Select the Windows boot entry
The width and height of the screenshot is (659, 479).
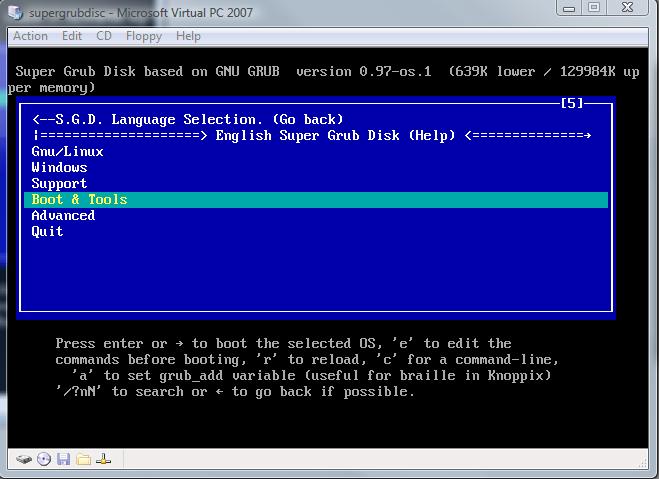(316, 167)
